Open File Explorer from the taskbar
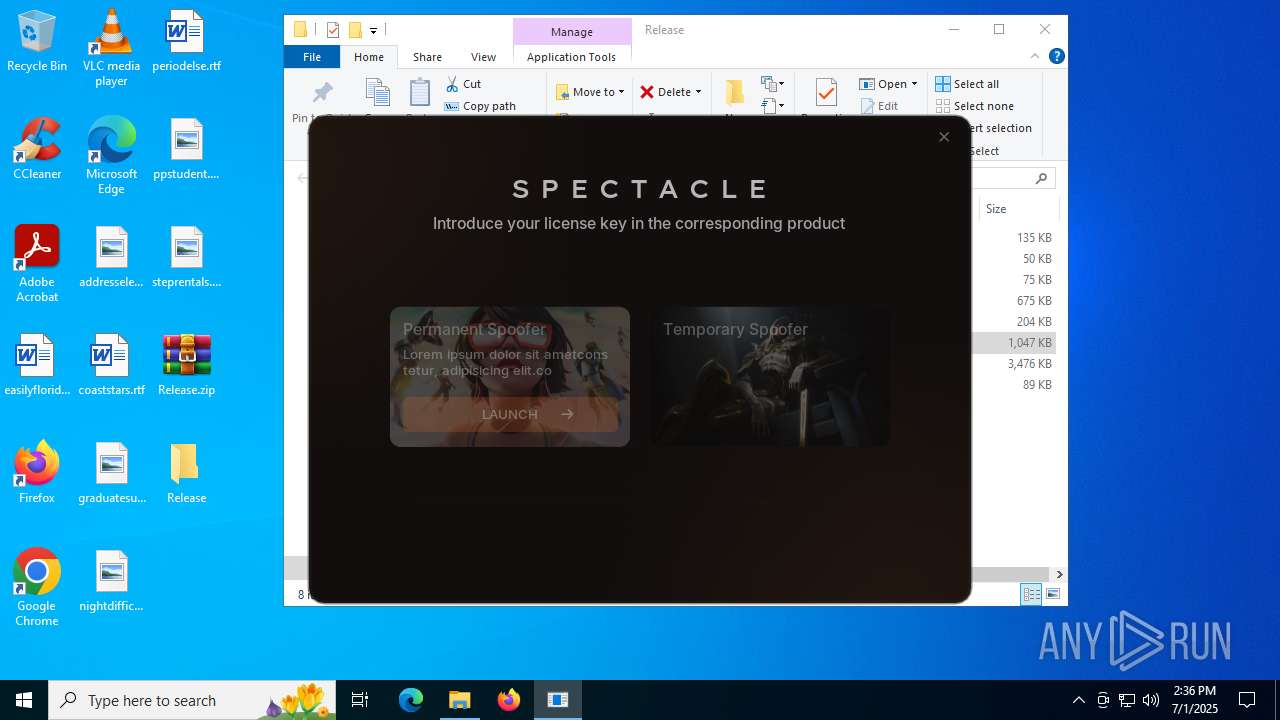 (x=459, y=700)
